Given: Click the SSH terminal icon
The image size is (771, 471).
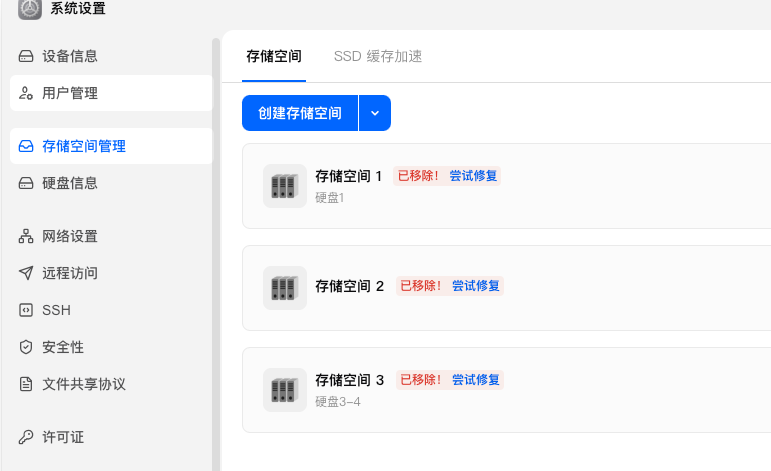Looking at the screenshot, I should click(26, 310).
